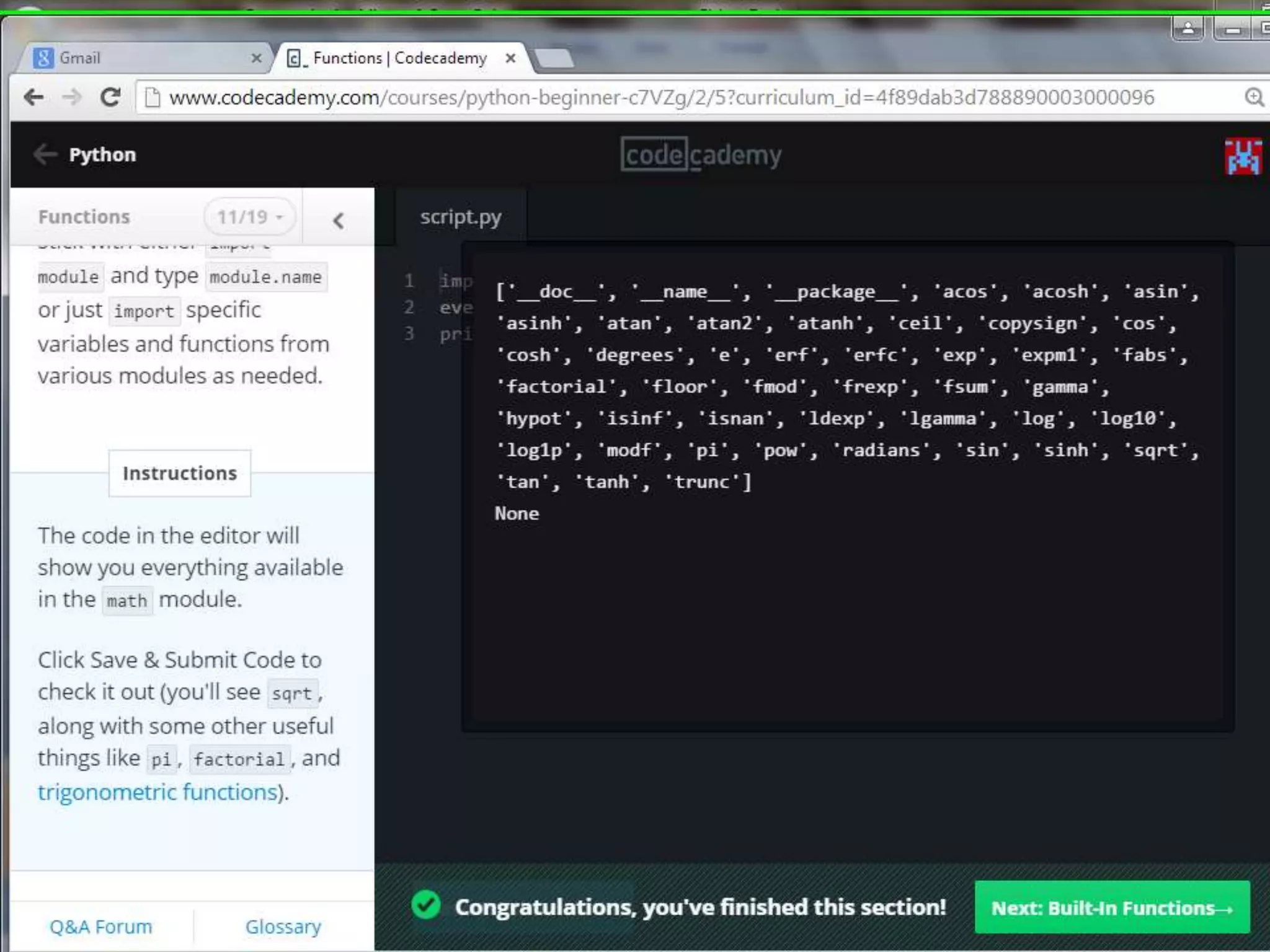1270x952 pixels.
Task: Click the 'module.name' code snippet
Action: click(x=265, y=276)
